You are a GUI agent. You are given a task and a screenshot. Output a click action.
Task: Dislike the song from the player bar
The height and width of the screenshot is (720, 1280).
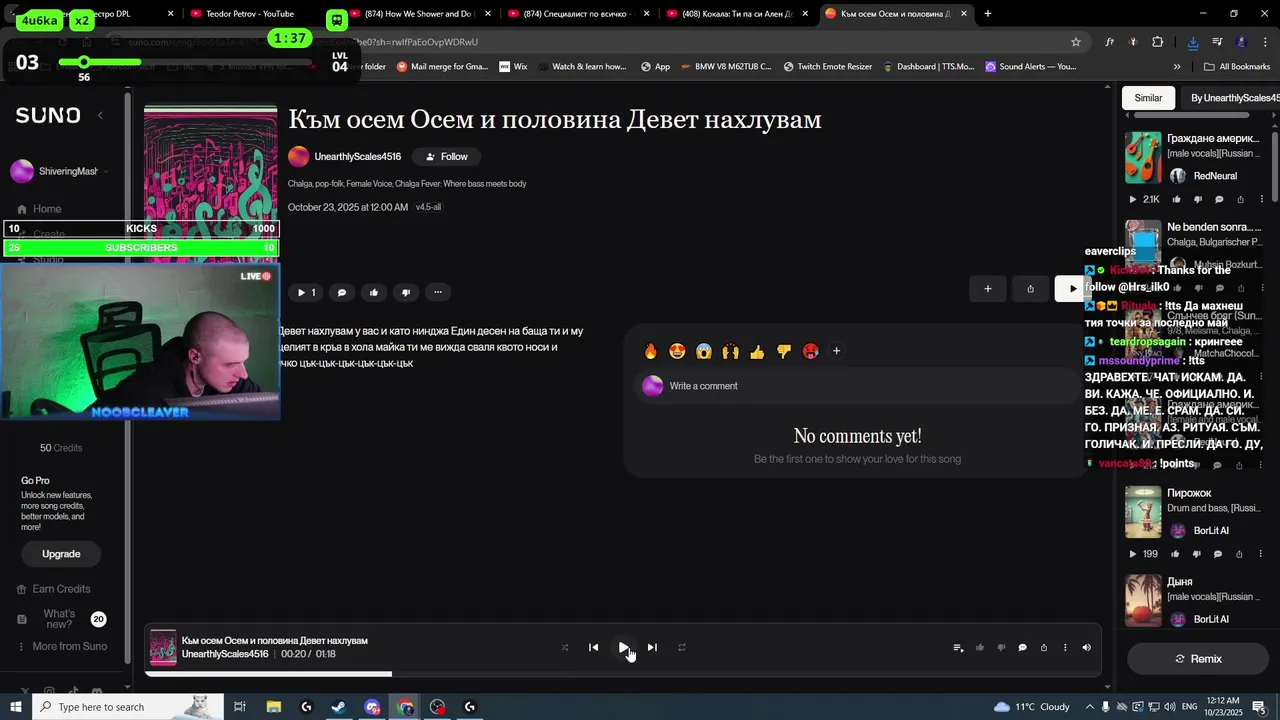coord(1001,648)
